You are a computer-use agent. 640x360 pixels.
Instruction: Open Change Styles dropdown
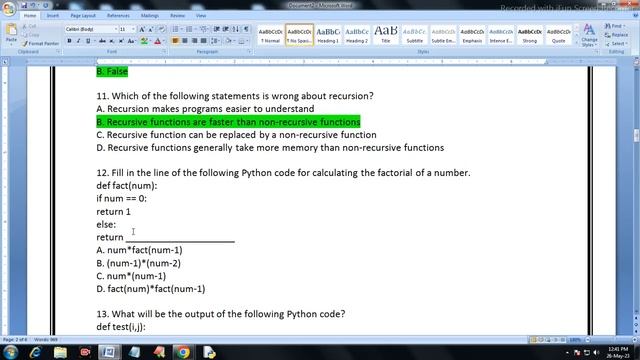(x=589, y=35)
